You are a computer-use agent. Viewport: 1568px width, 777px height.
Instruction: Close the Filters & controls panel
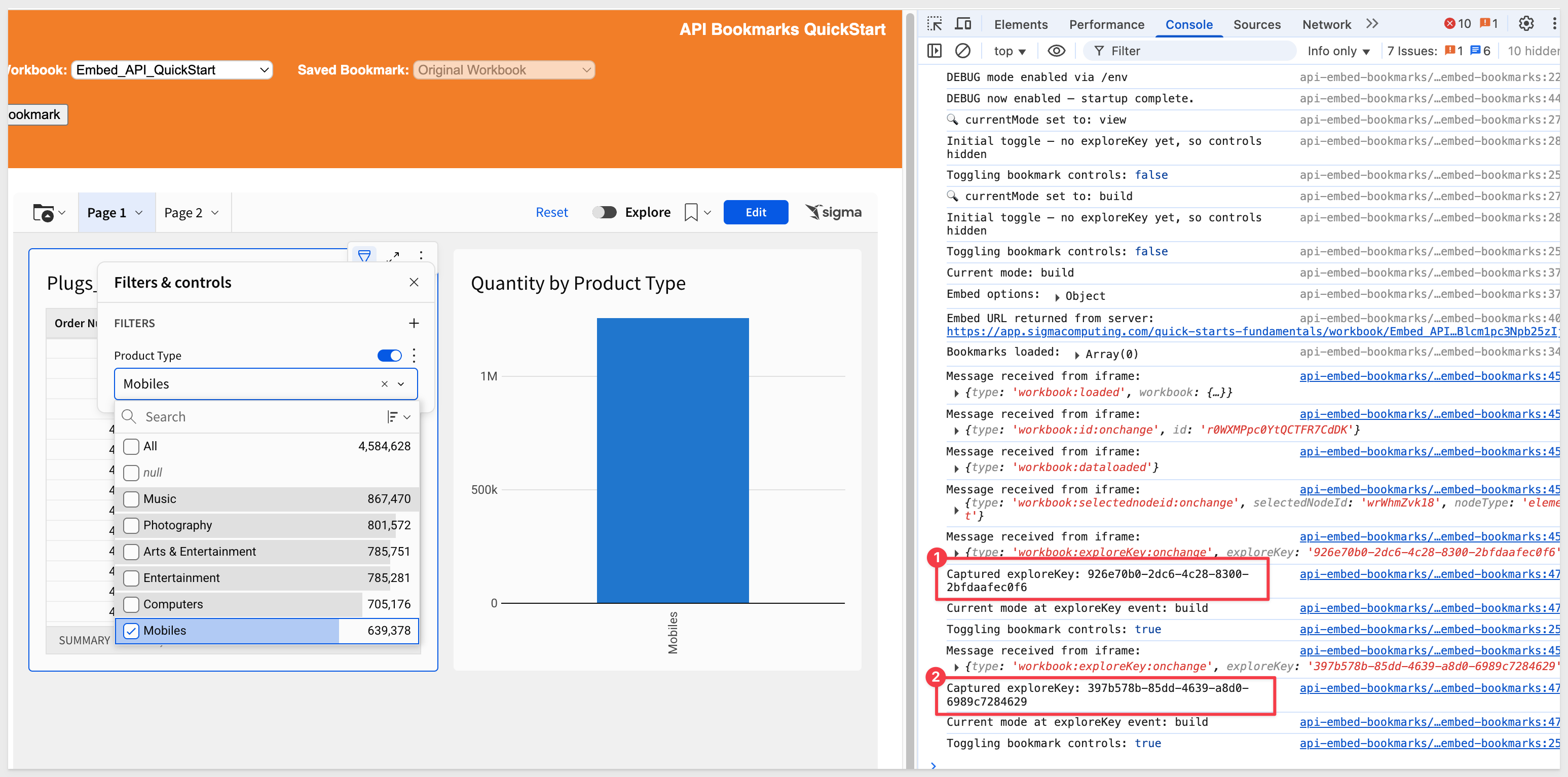coord(414,282)
